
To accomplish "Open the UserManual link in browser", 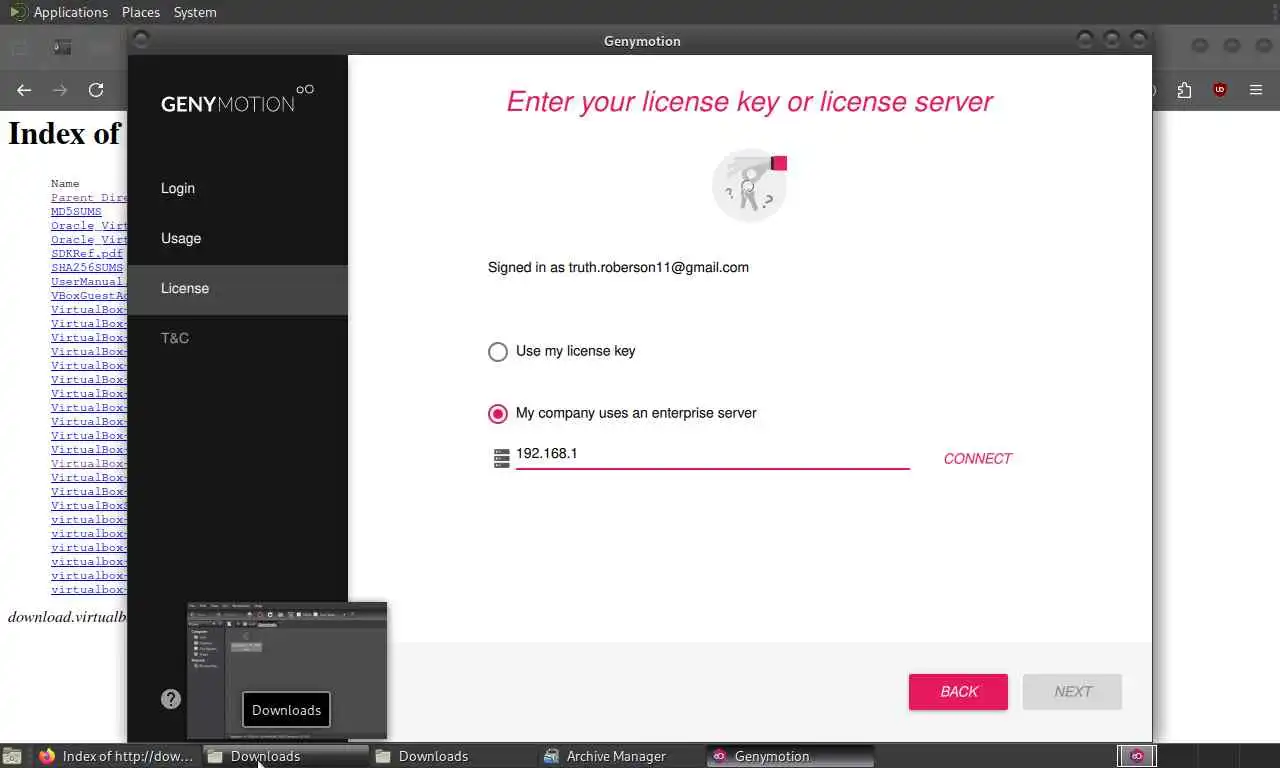I will [87, 282].
